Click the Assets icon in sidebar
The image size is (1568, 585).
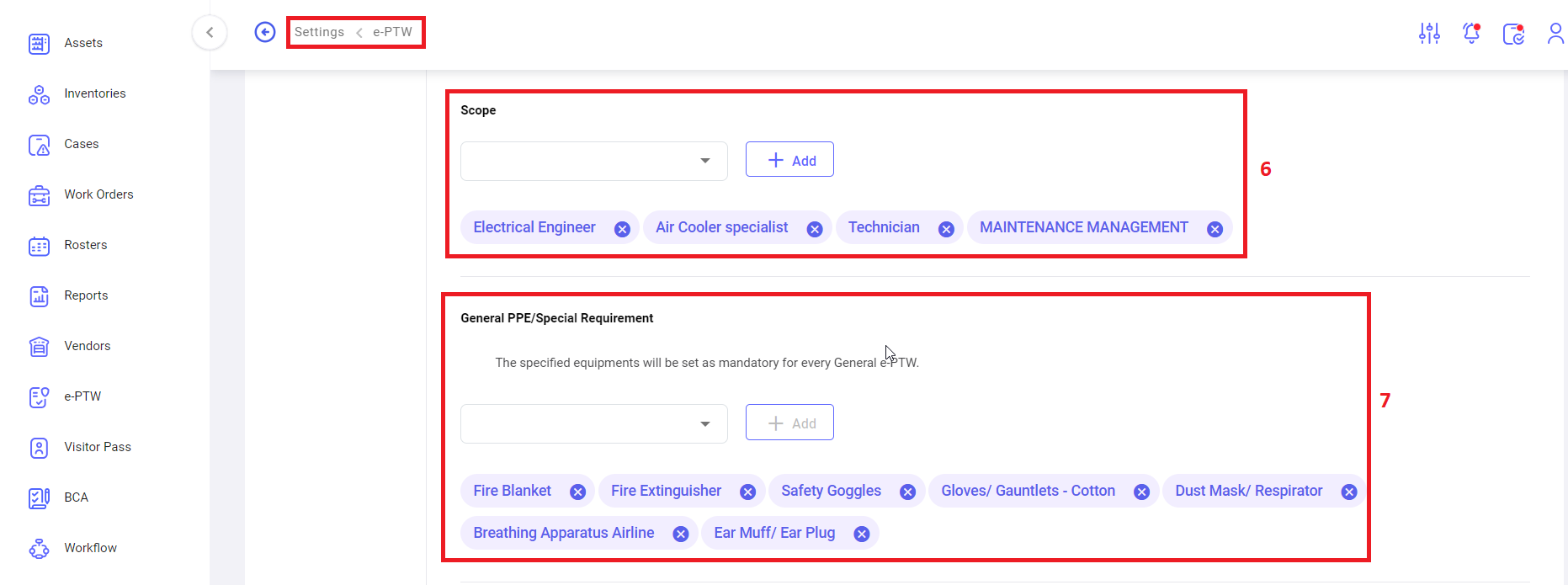pos(39,44)
